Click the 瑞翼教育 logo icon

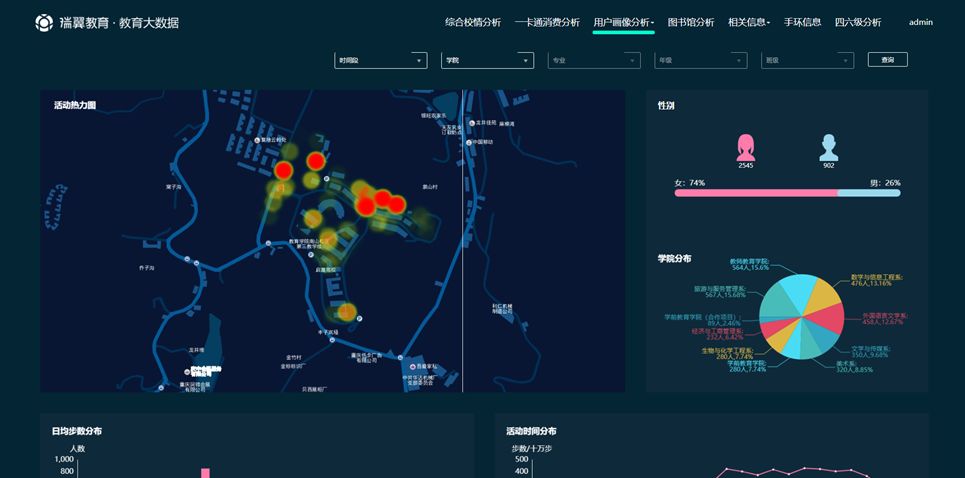coord(44,23)
